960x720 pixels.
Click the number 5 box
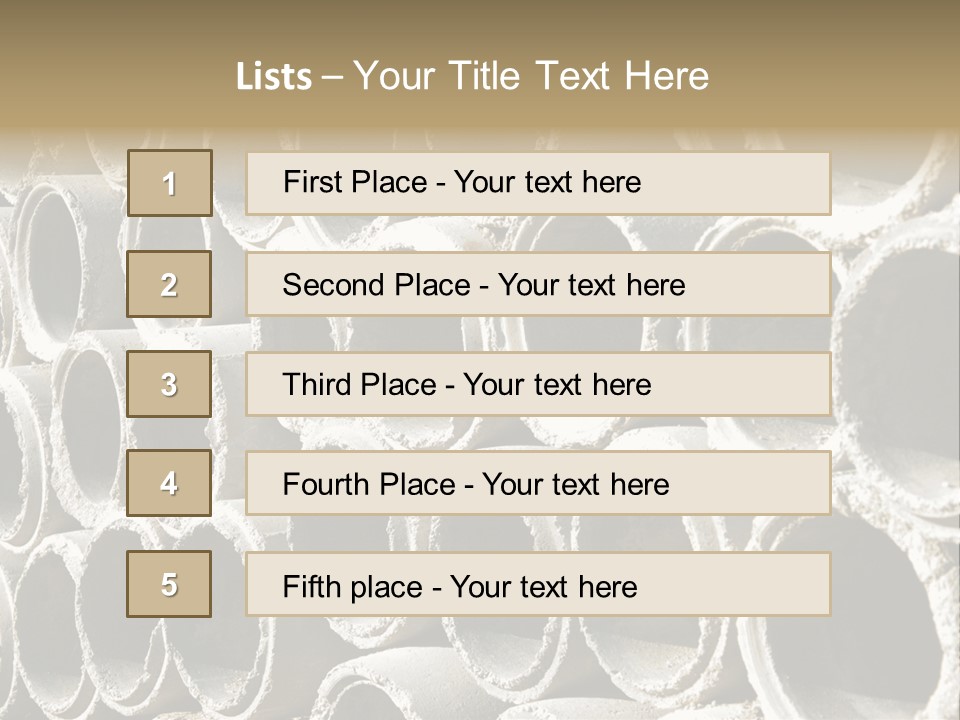169,584
